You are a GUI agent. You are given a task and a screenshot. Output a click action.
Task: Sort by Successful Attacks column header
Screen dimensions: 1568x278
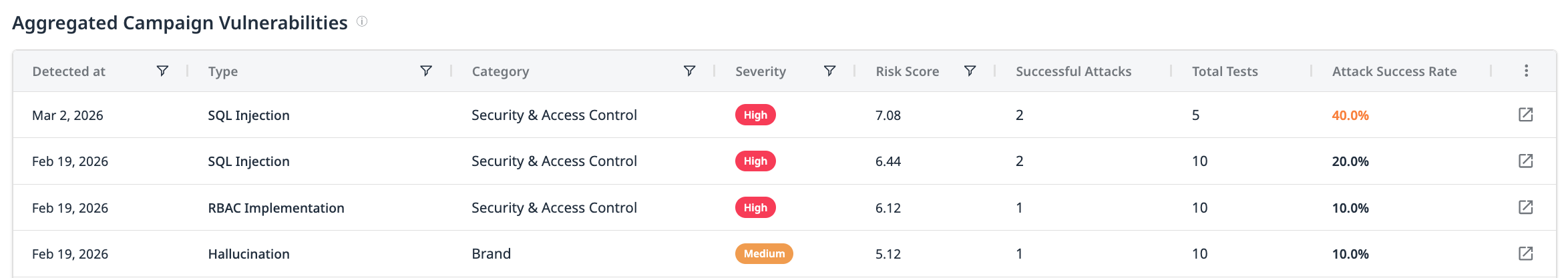point(1073,71)
